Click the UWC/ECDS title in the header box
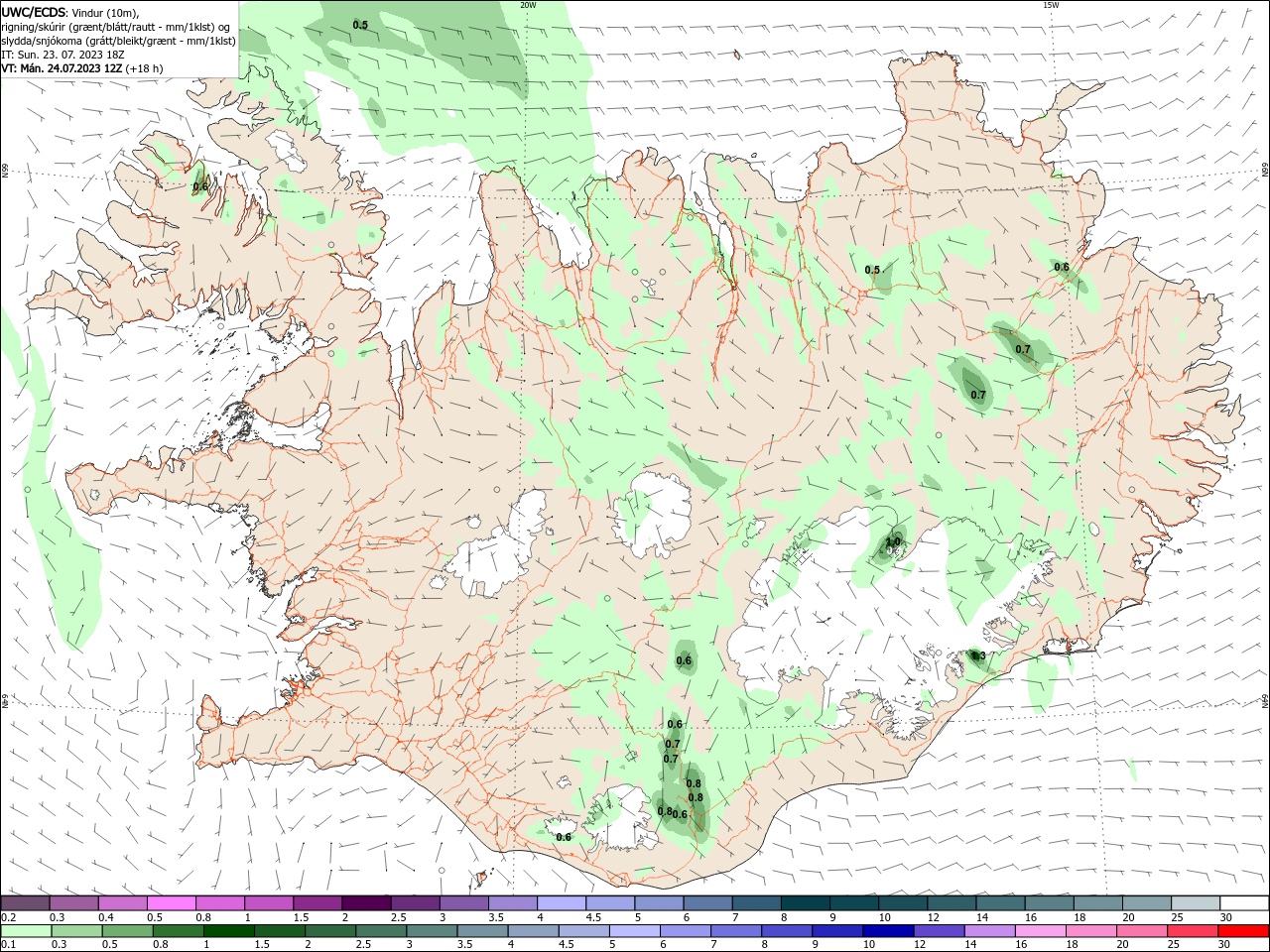This screenshot has width=1270, height=952. [x=34, y=12]
